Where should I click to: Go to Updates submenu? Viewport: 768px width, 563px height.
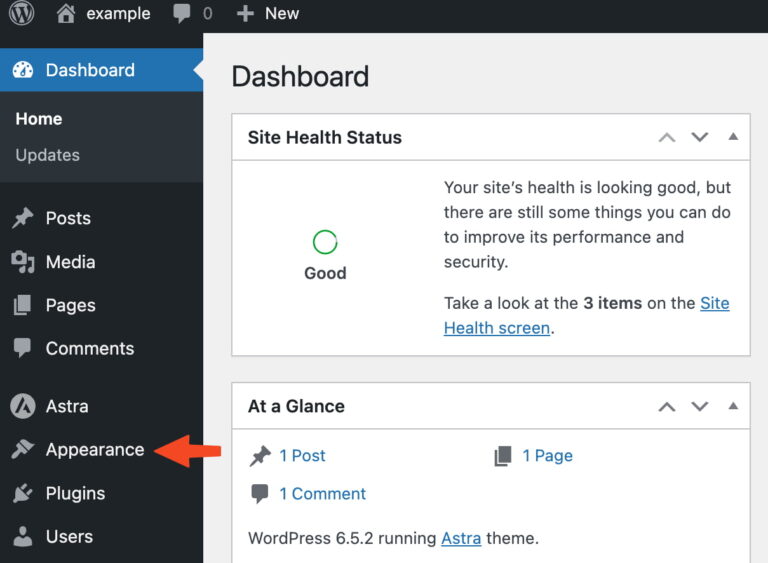(47, 155)
